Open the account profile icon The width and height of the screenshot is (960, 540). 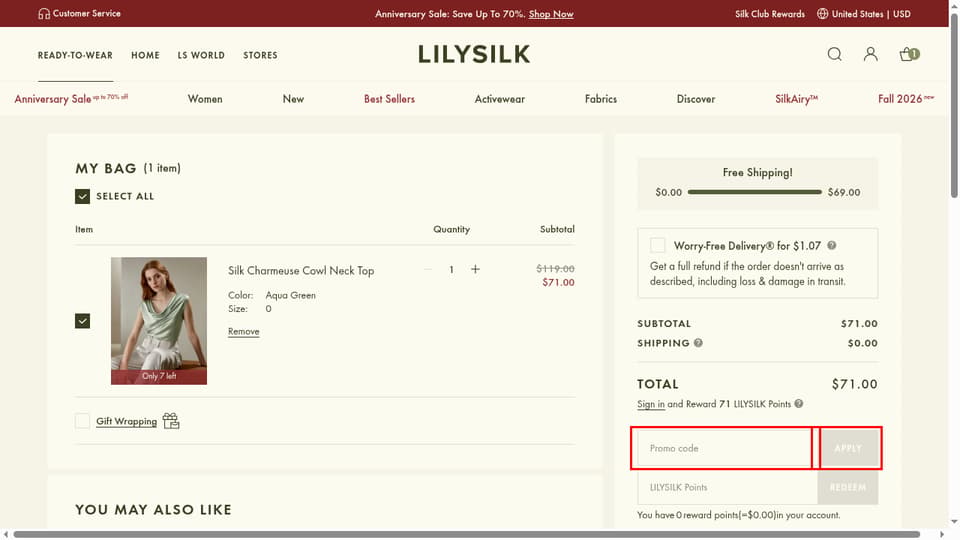click(871, 54)
